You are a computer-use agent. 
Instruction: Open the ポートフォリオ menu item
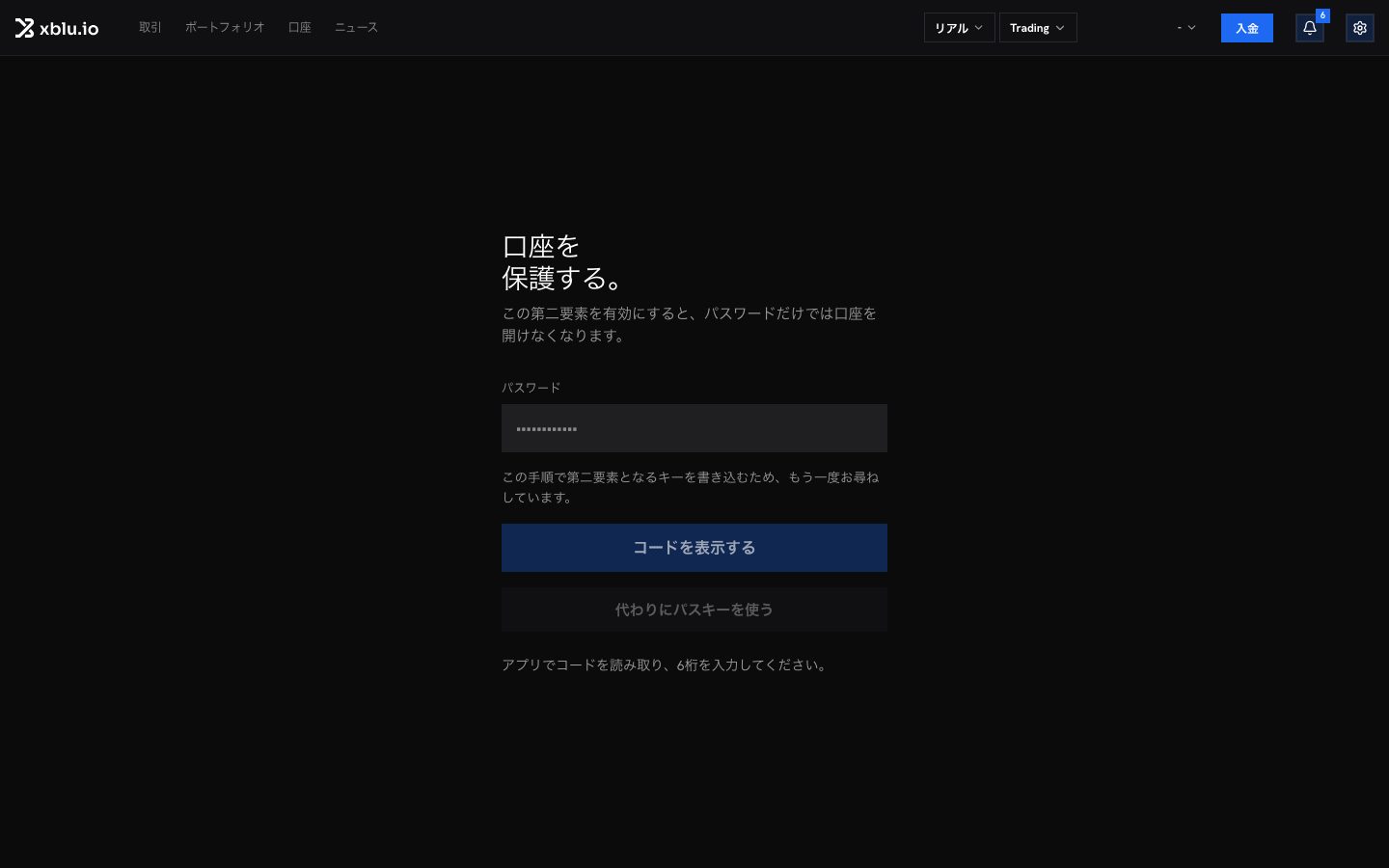pyautogui.click(x=225, y=27)
